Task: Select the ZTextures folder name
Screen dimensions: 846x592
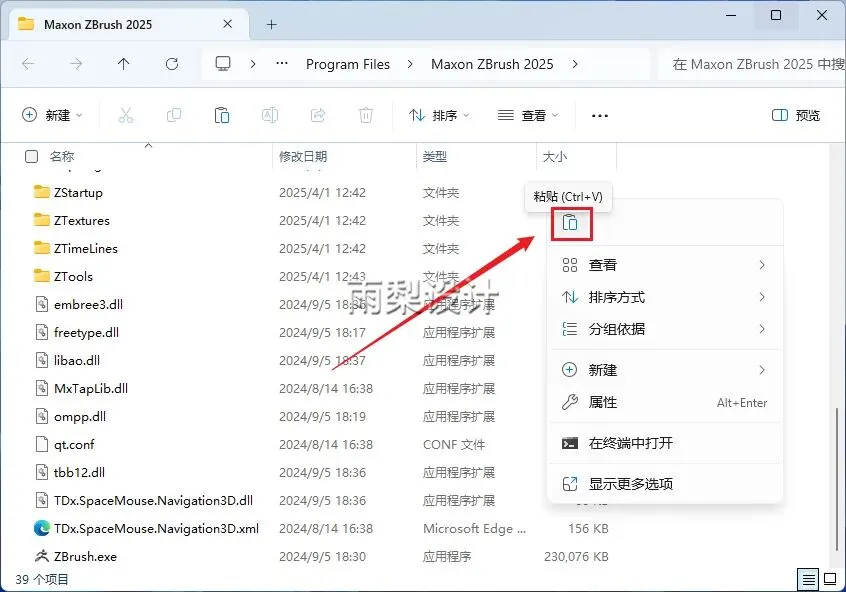Action: (81, 220)
